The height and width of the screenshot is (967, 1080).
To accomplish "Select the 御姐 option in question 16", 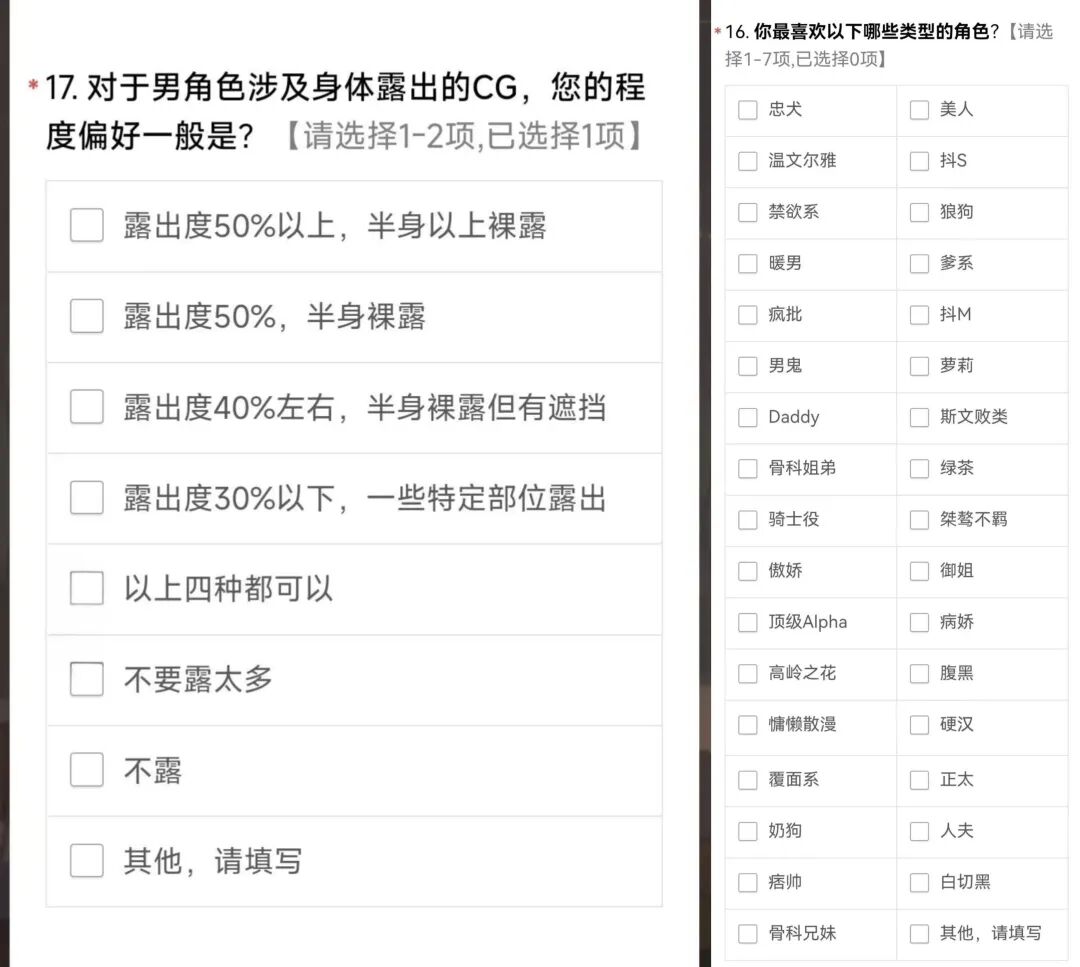I will pos(919,571).
